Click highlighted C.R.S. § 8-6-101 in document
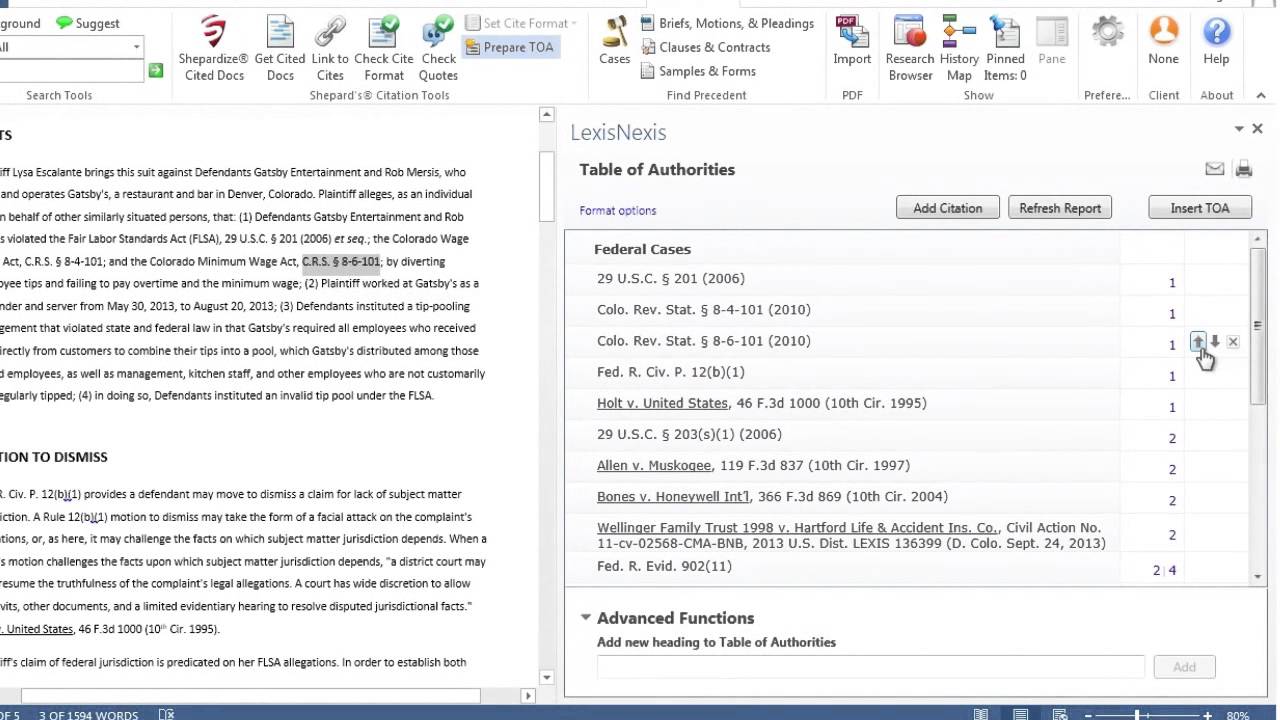Image resolution: width=1280 pixels, height=720 pixels. click(341, 262)
